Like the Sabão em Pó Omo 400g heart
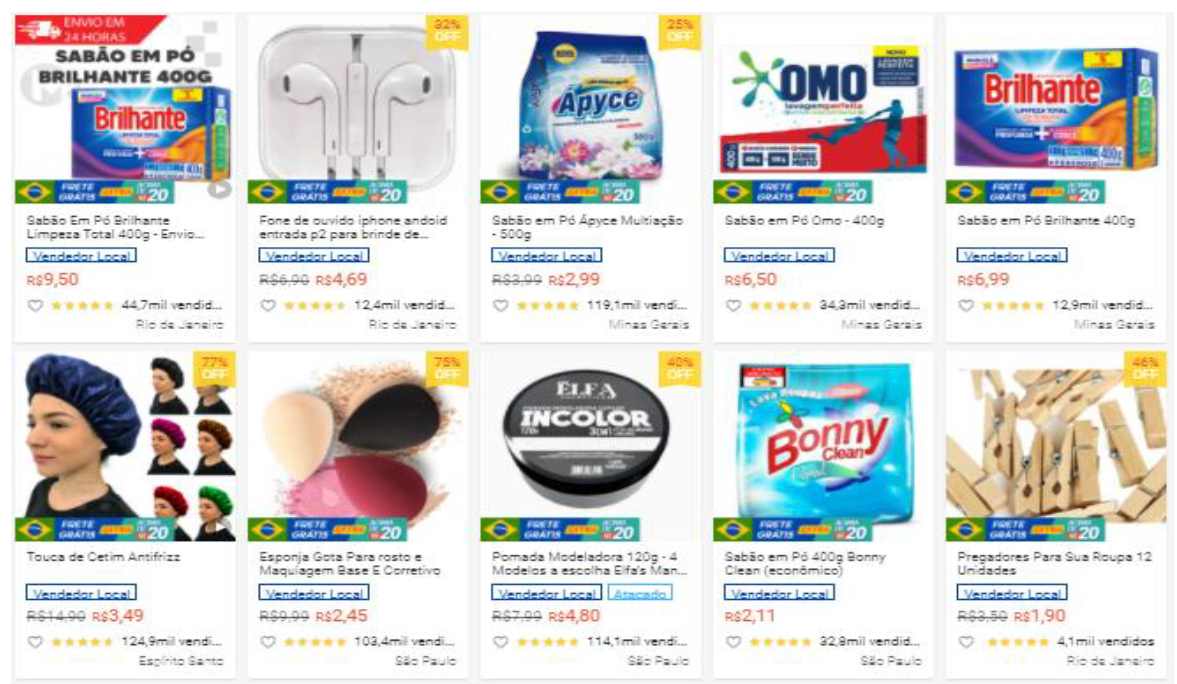 tap(733, 306)
